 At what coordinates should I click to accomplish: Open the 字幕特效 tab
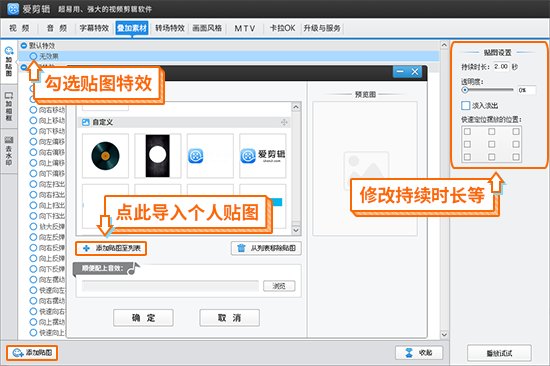pos(94,28)
